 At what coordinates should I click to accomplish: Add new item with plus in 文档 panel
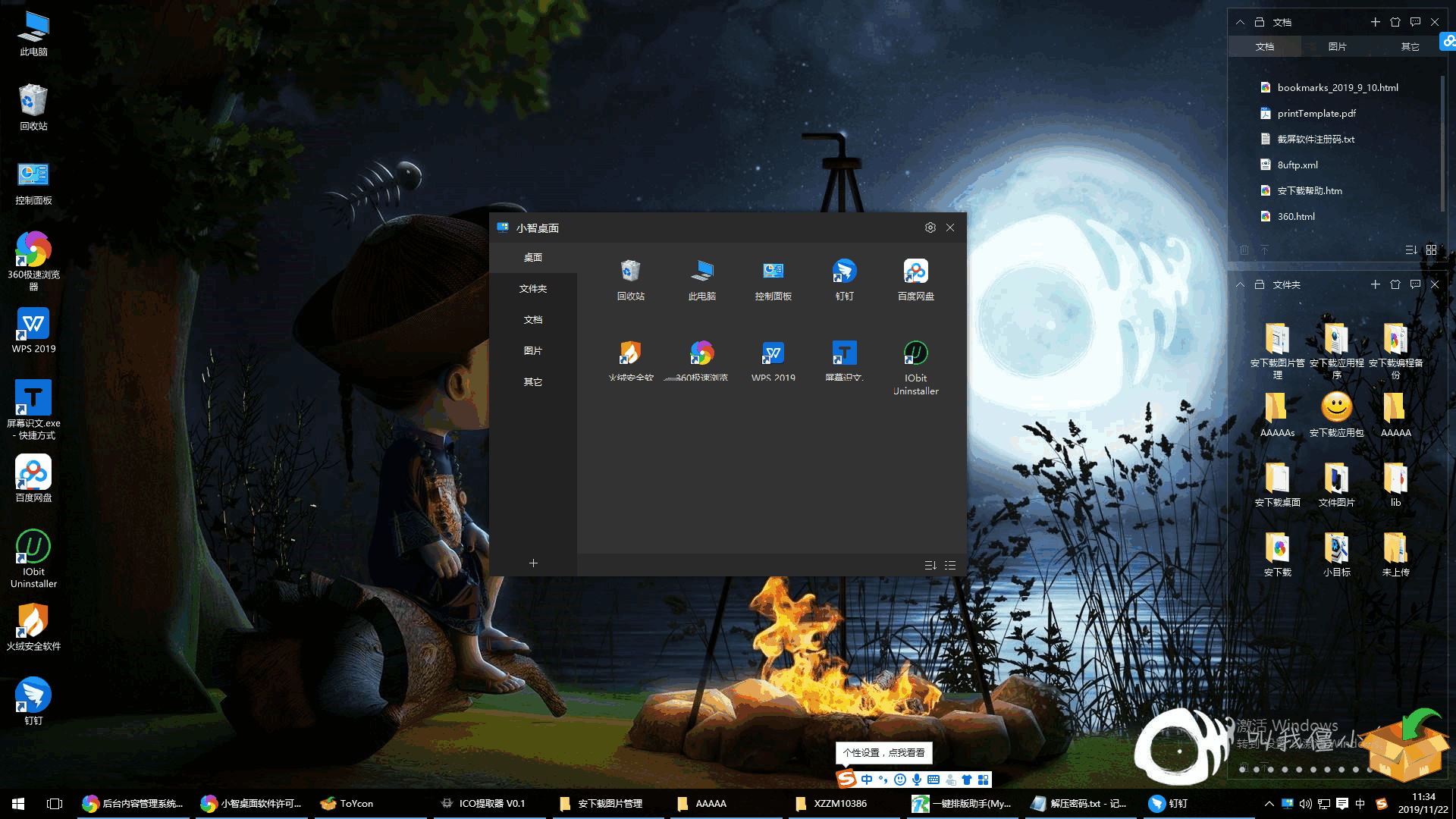click(1375, 22)
